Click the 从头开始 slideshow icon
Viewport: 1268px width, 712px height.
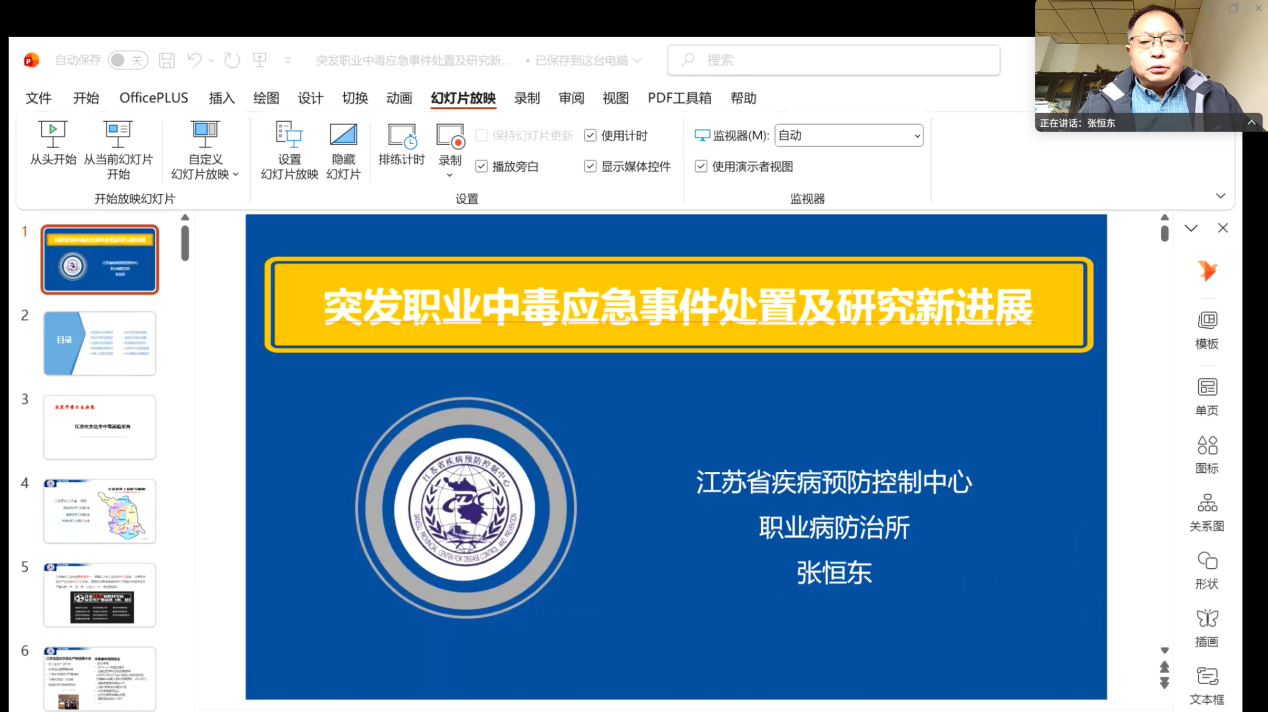pos(52,135)
